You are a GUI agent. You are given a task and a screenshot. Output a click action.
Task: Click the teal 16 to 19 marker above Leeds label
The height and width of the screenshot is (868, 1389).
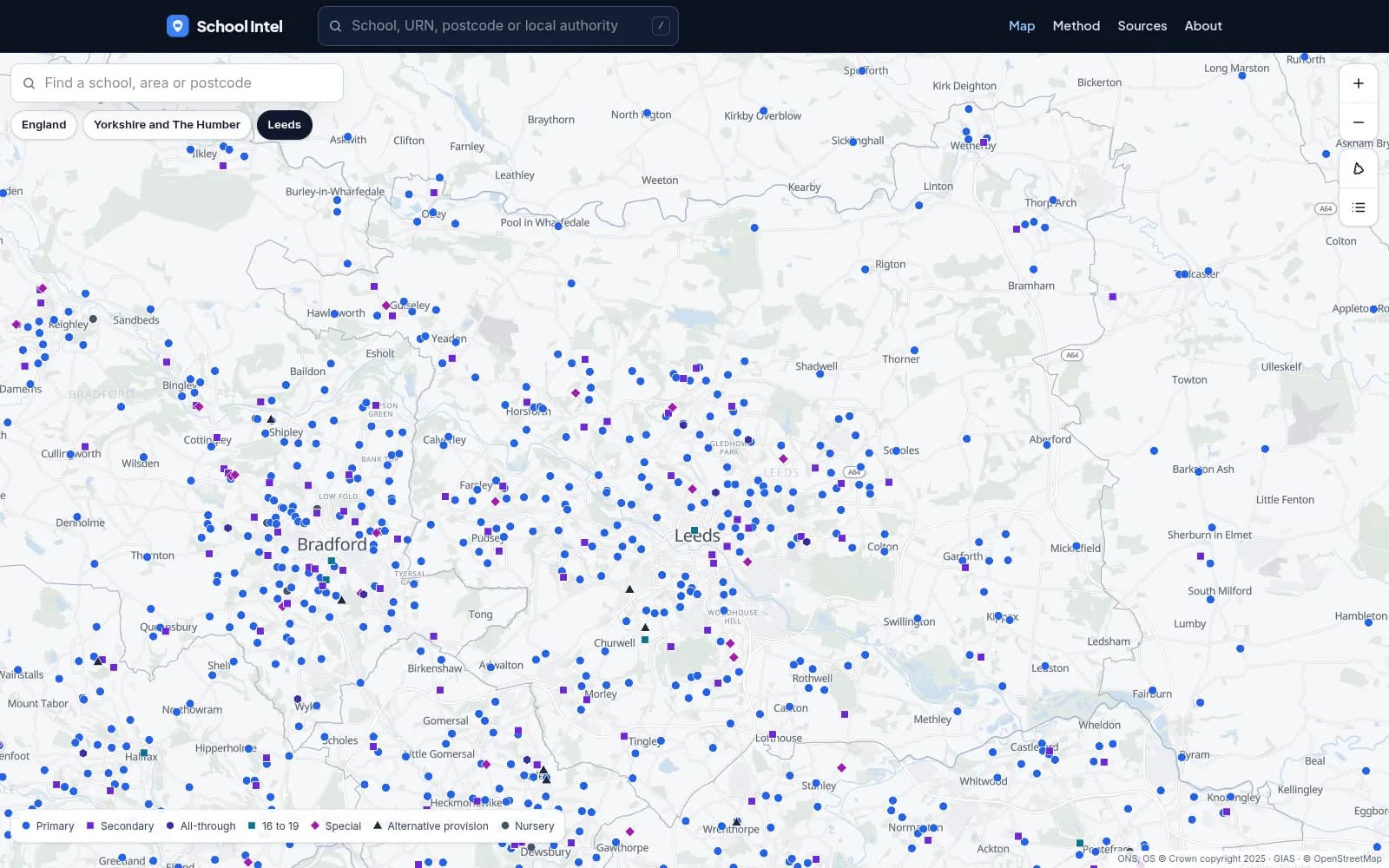coord(694,529)
